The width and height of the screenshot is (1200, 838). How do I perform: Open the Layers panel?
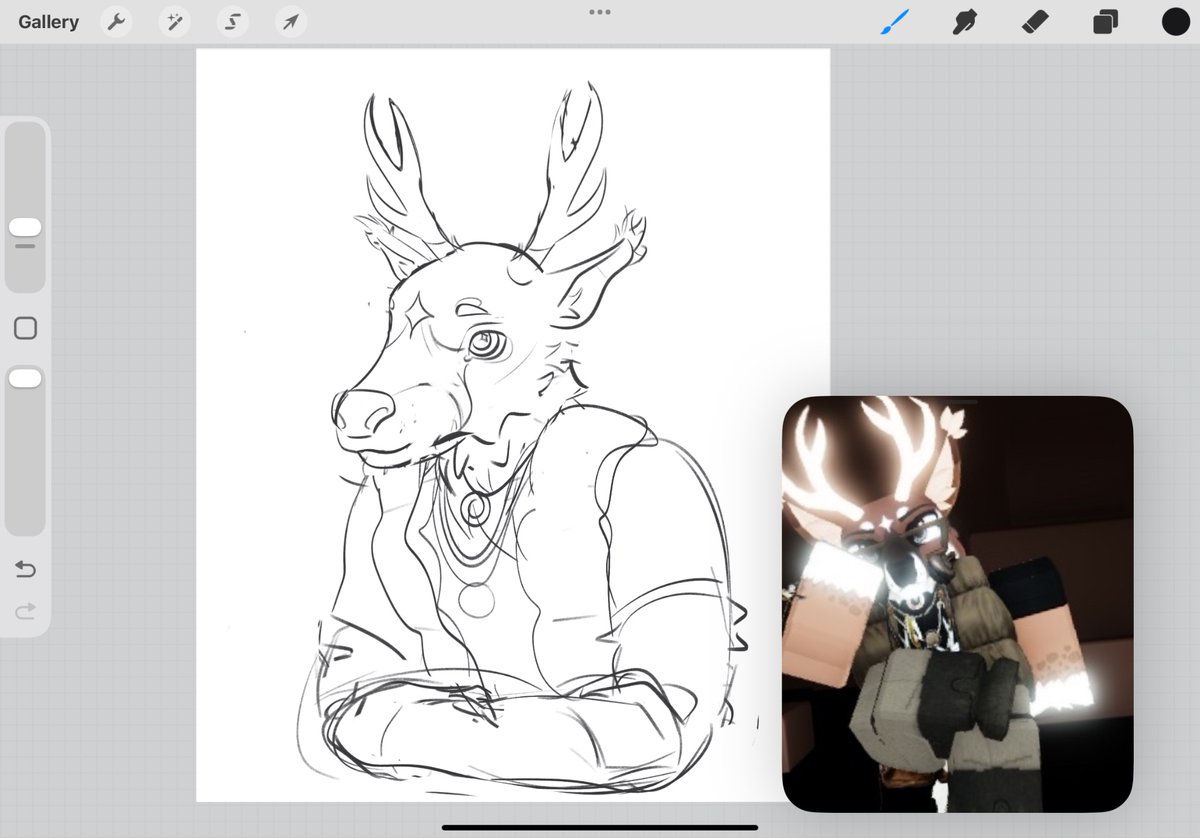(1104, 21)
